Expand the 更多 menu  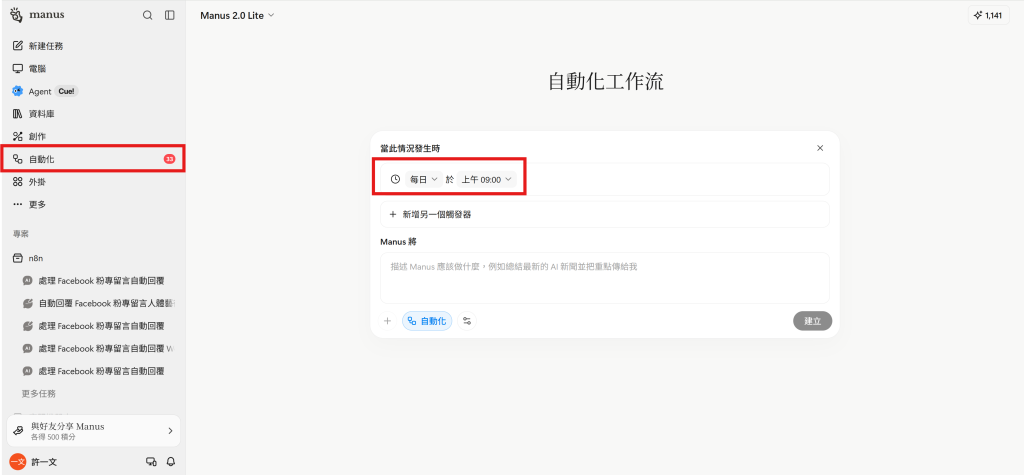(93, 205)
